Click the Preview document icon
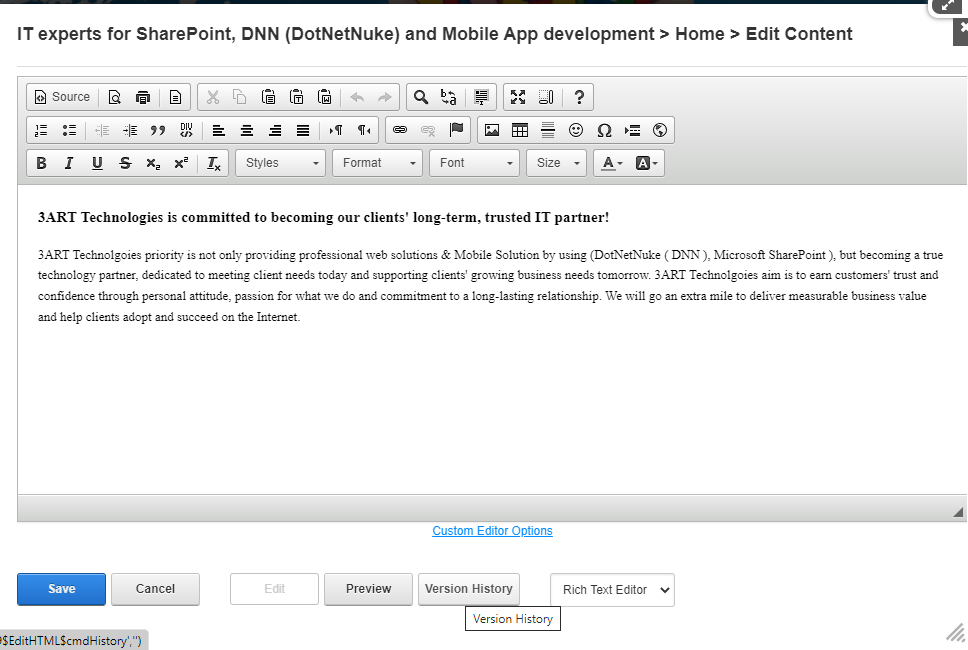Viewport: 968px width, 650px height. (114, 97)
